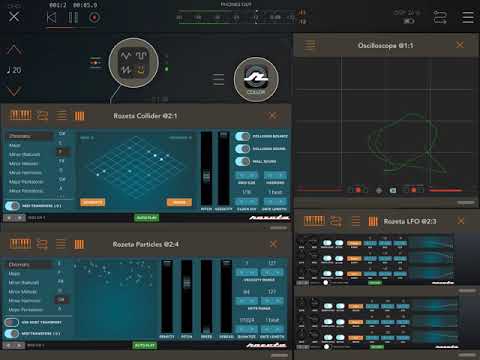The image size is (480, 360).
Task: Change Grid Size stepper in Collider
Action: 247,176
